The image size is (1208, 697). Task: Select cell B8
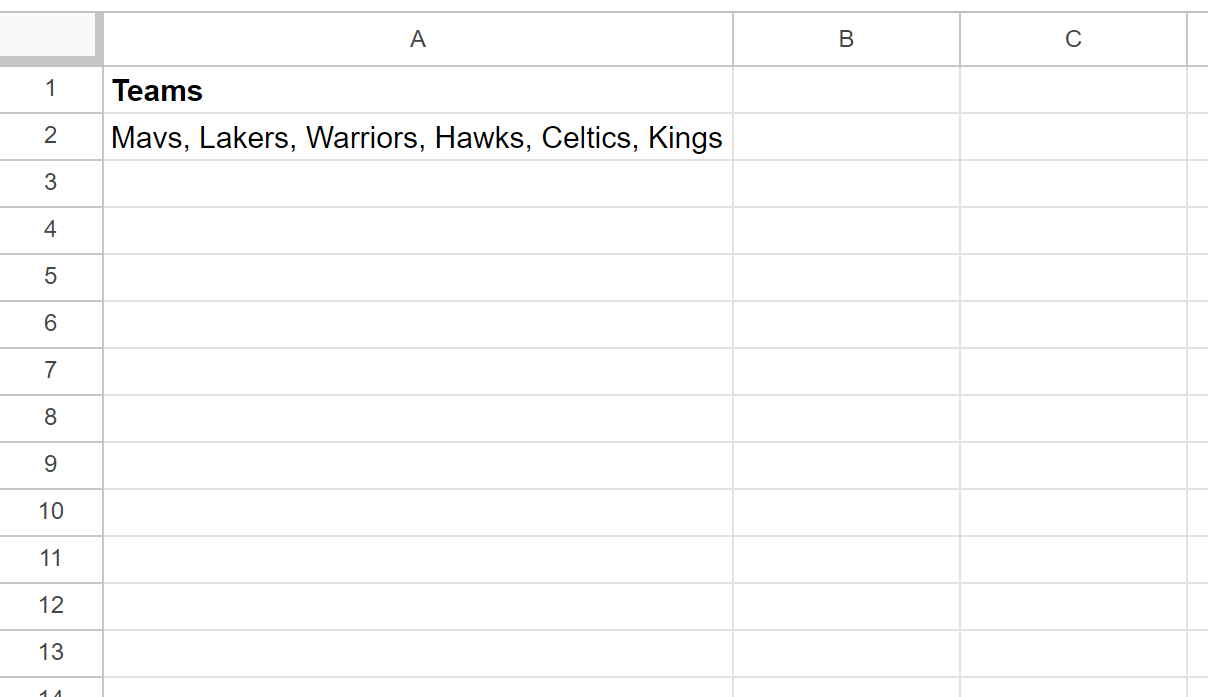846,418
